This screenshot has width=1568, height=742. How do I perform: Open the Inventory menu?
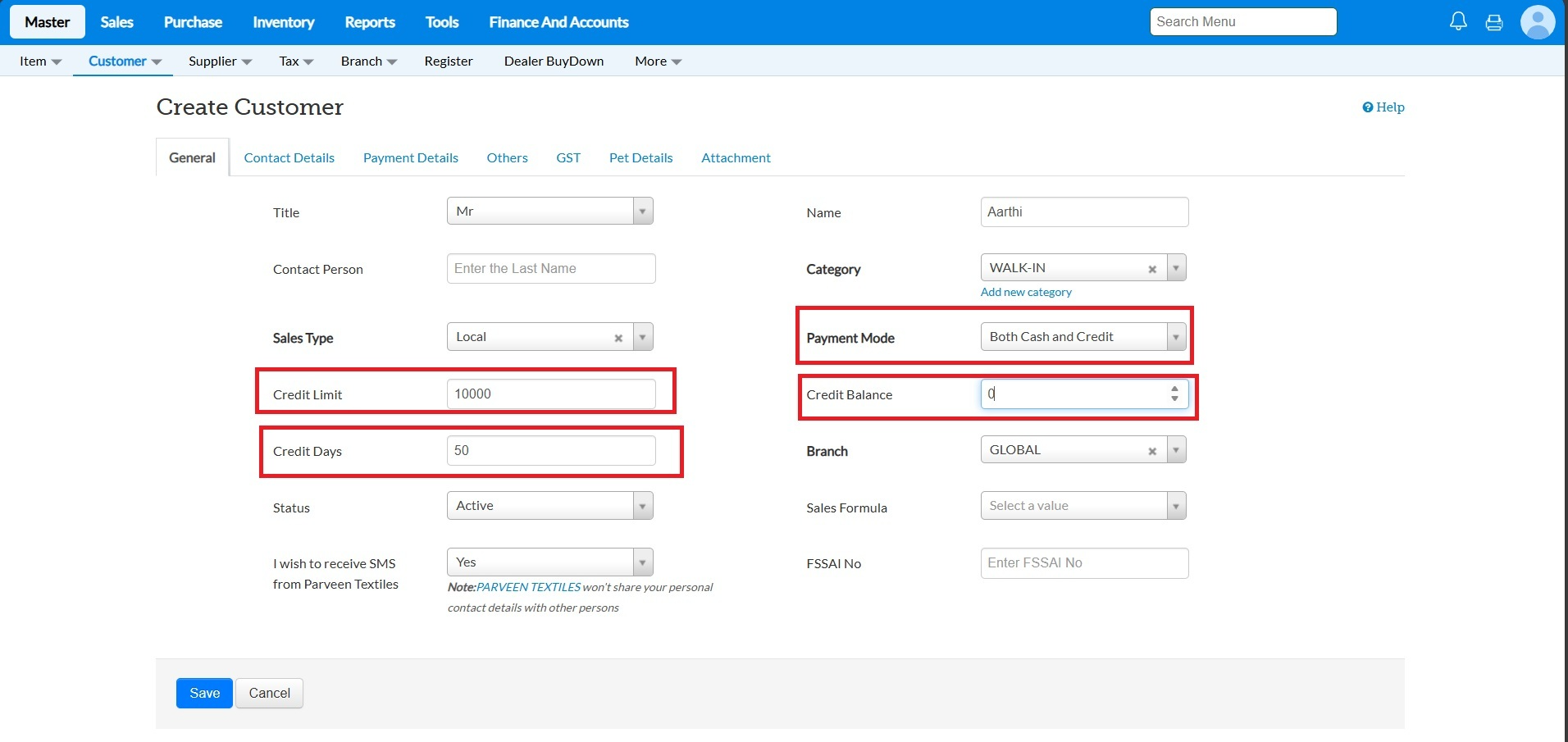(x=283, y=22)
